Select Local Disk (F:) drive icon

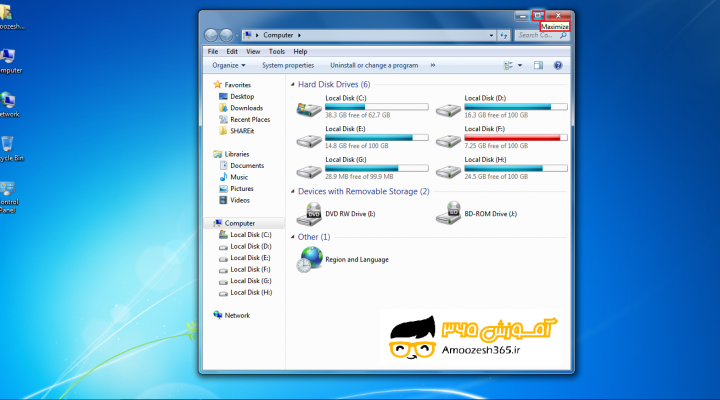[448, 140]
